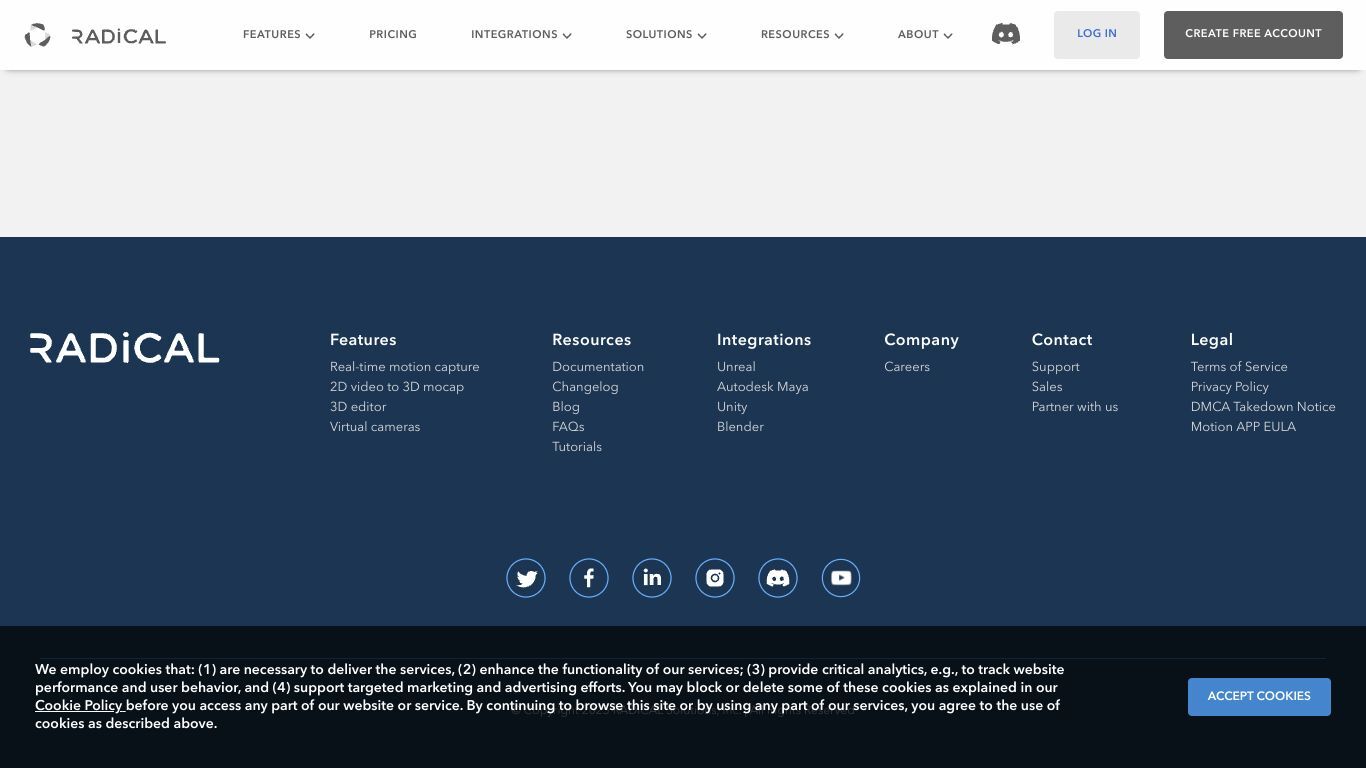1366x768 pixels.
Task: Expand the Integrations dropdown in the navbar
Action: (521, 35)
